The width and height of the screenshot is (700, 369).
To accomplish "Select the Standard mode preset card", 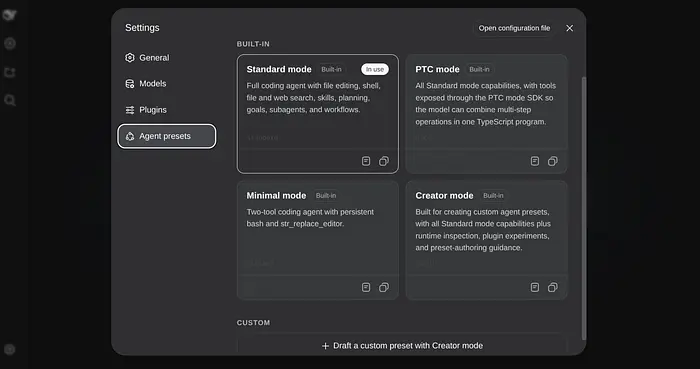I will click(x=317, y=114).
